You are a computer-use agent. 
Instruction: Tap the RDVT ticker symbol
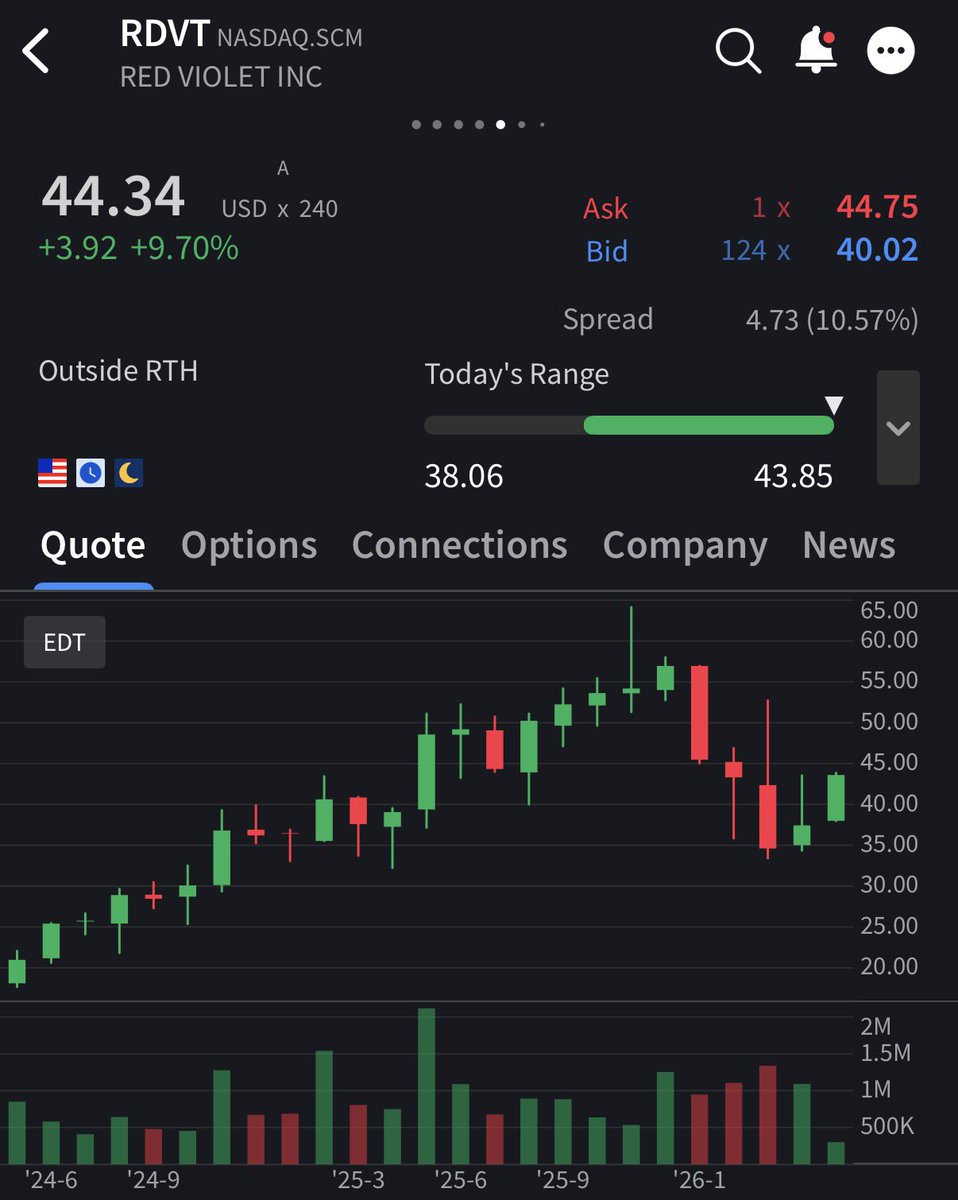click(x=163, y=34)
